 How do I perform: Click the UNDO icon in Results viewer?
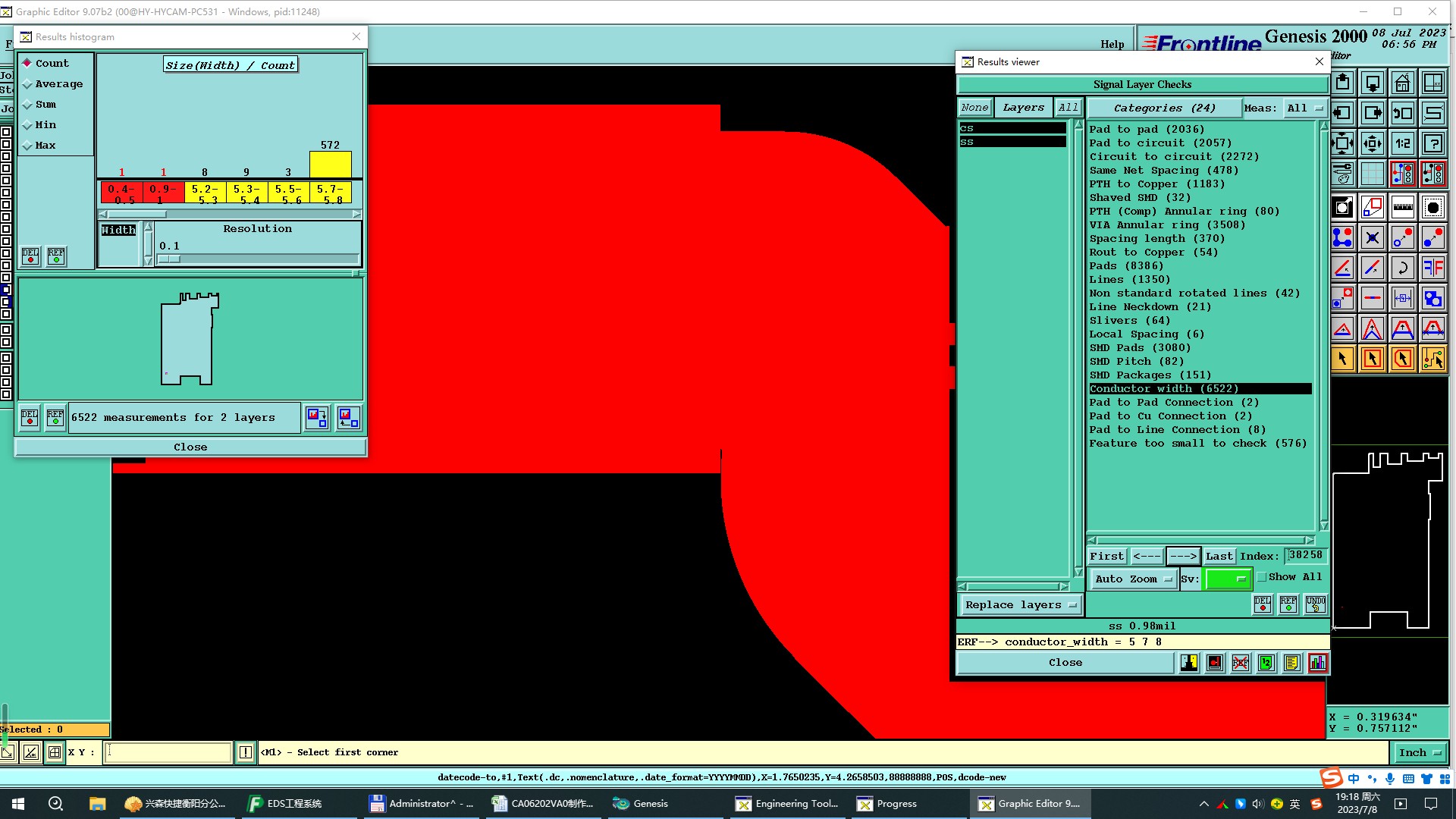pos(1316,604)
